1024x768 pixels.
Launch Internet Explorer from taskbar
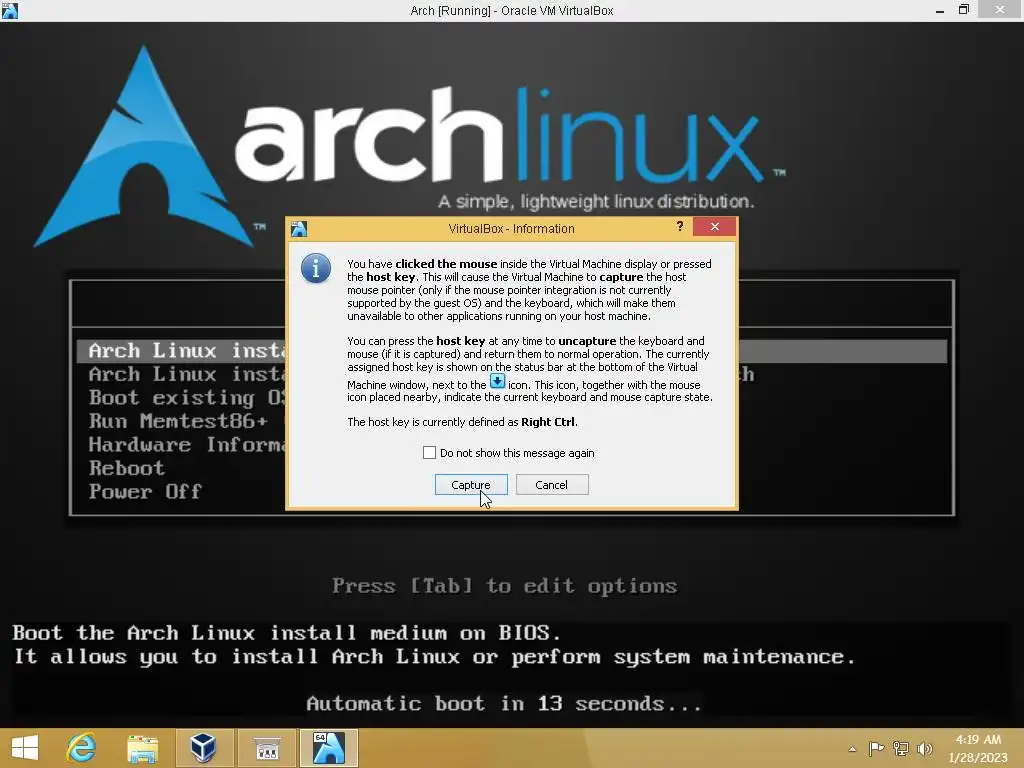(x=82, y=748)
